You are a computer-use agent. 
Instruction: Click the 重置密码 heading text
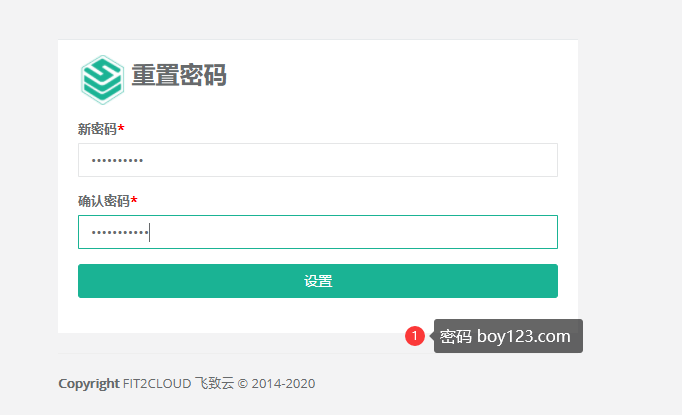tap(179, 76)
